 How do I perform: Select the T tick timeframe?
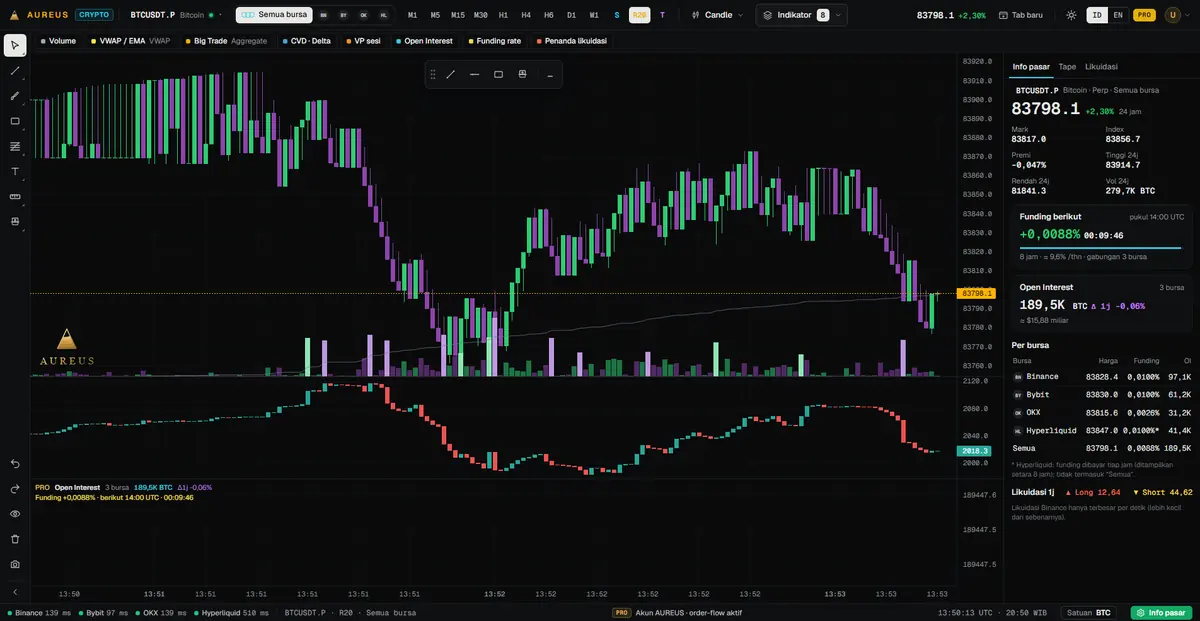pyautogui.click(x=662, y=15)
